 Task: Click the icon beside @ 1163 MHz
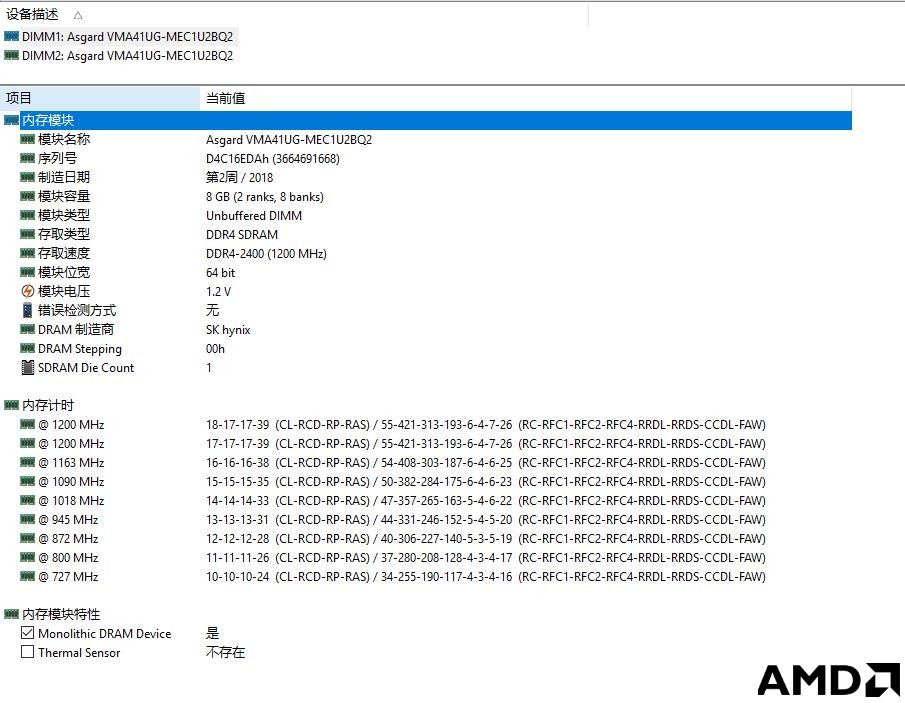28,462
